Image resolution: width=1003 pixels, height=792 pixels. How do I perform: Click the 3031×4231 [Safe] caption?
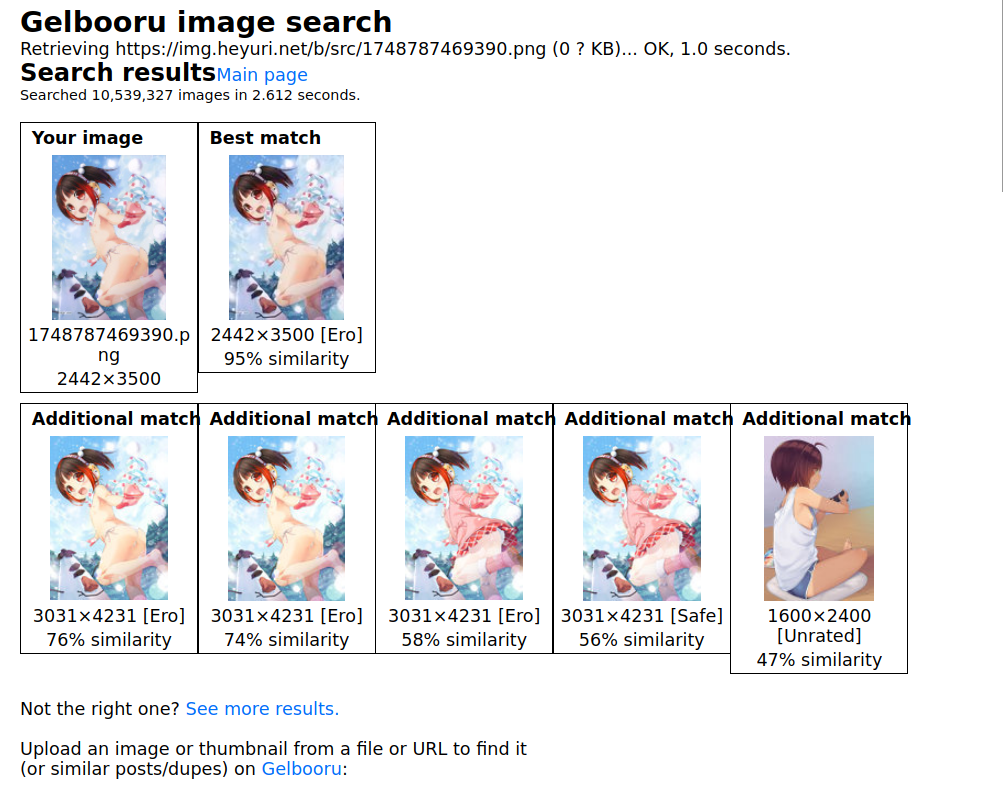pyautogui.click(x=642, y=615)
